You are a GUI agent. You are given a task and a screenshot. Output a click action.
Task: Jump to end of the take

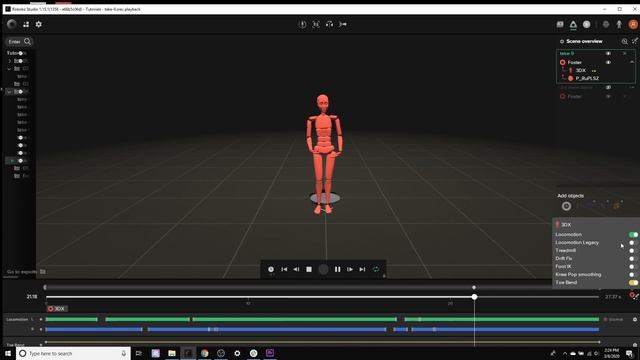362,269
